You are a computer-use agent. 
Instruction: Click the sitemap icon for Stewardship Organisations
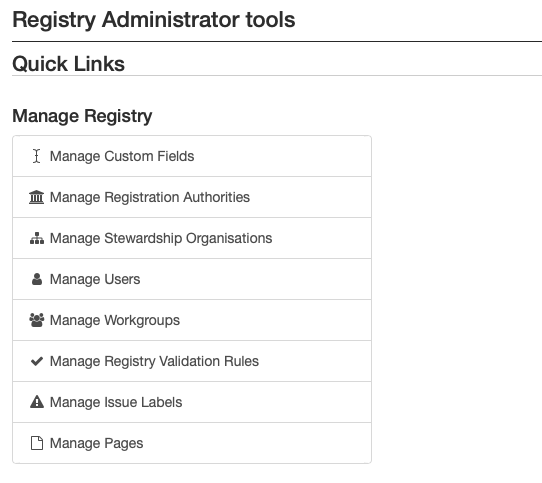37,238
